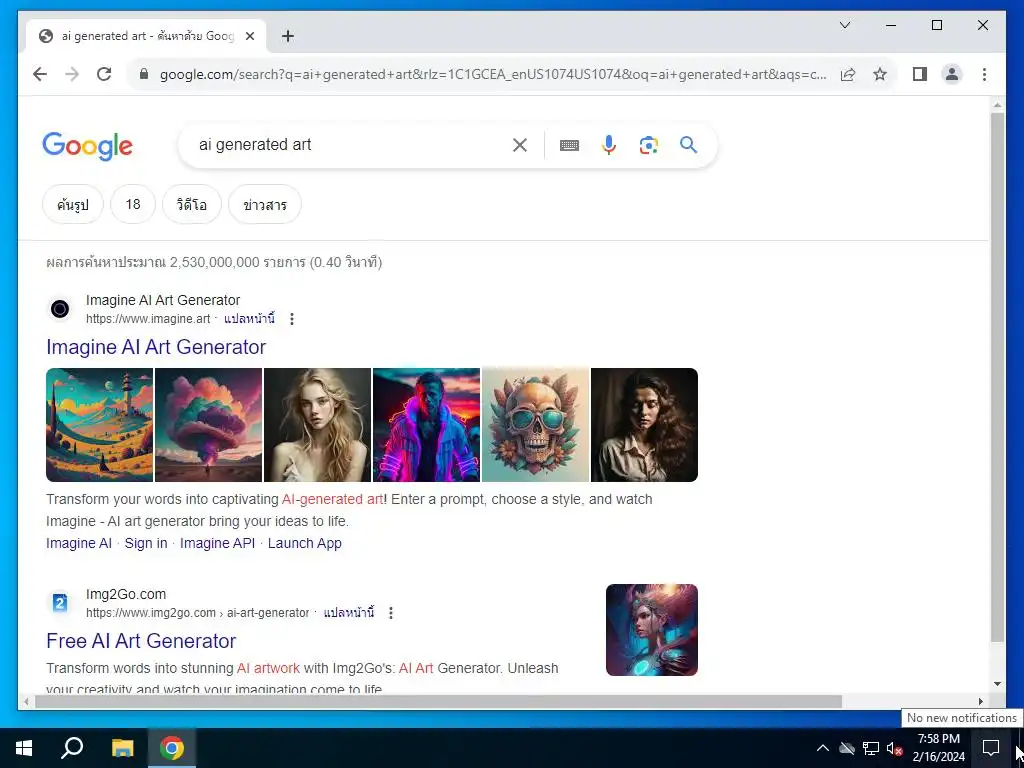Viewport: 1024px width, 768px height.
Task: Open Chrome three-dot menu
Action: tap(984, 74)
